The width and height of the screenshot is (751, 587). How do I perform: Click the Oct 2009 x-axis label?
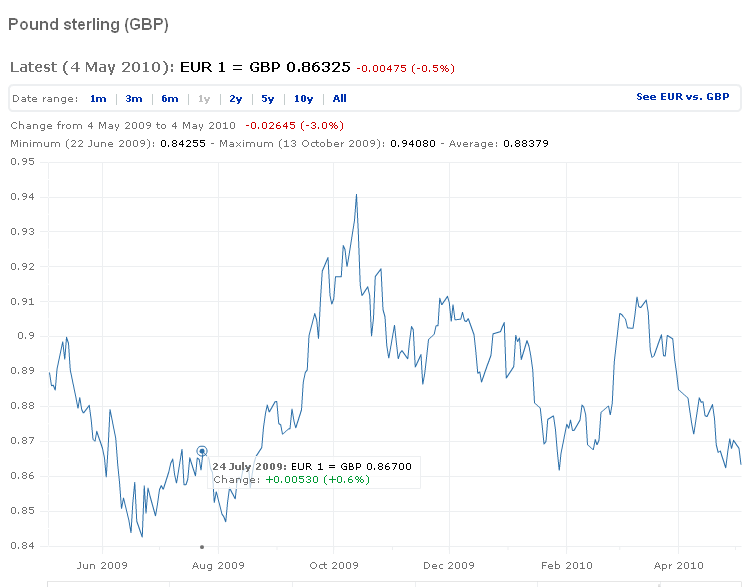[334, 564]
